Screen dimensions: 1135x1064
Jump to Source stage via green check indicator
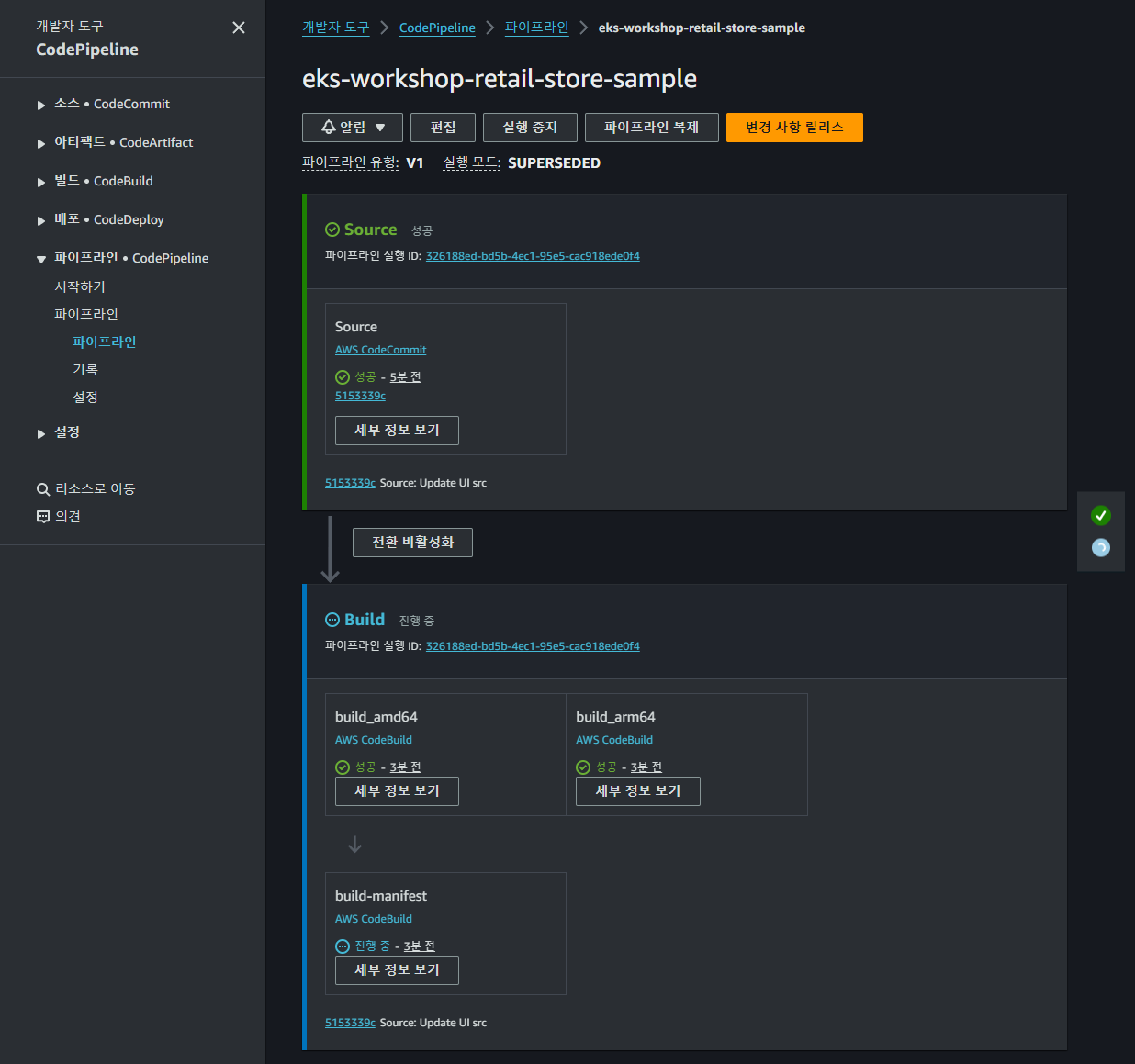coord(1101,515)
